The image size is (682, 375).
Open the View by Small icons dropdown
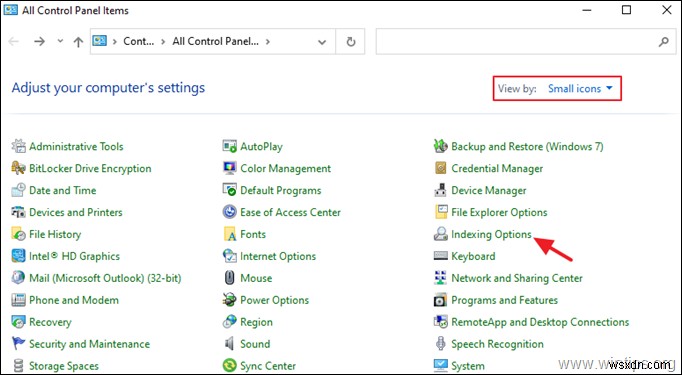coord(580,88)
